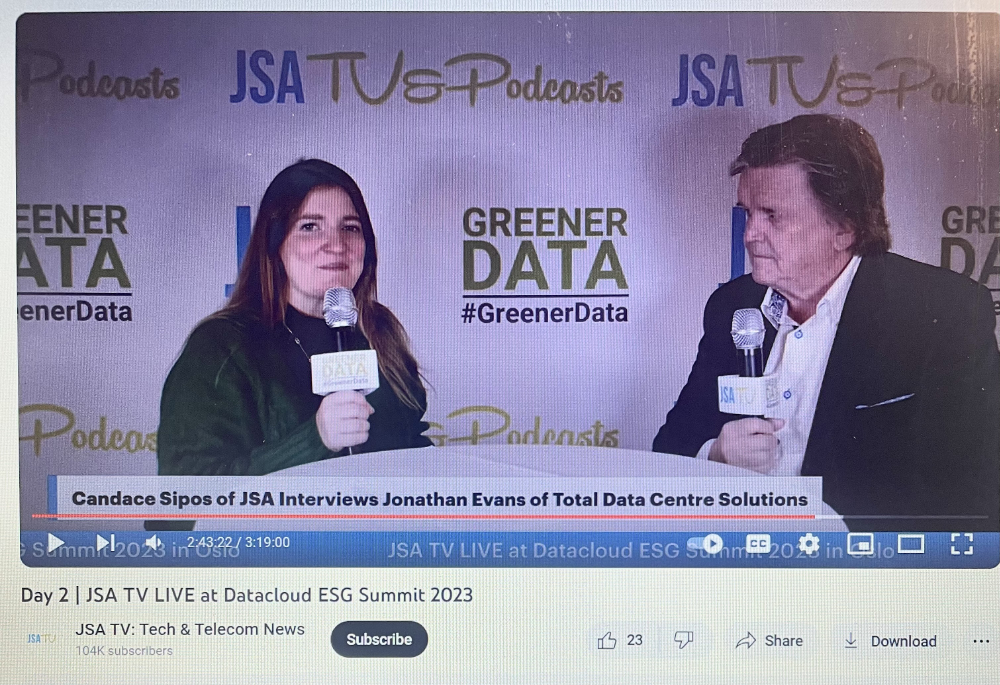The image size is (1000, 685).
Task: Like the video with 23 likes
Action: 620,640
